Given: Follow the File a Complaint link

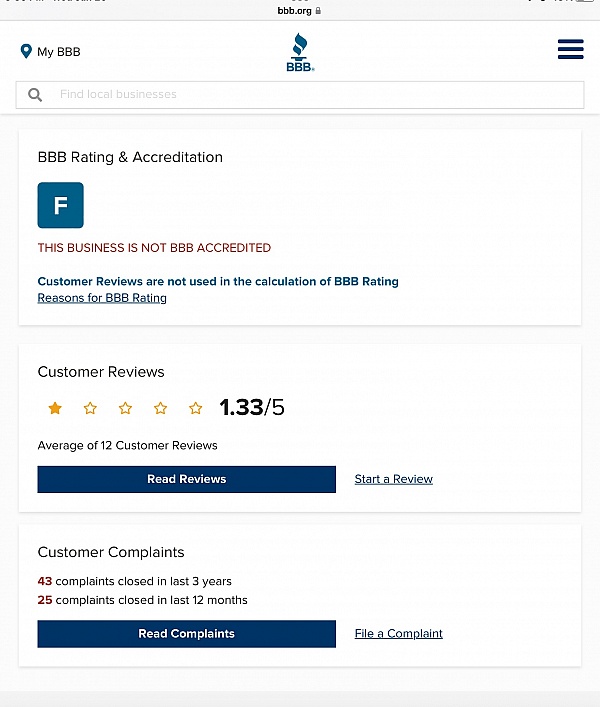Looking at the screenshot, I should click(x=398, y=634).
